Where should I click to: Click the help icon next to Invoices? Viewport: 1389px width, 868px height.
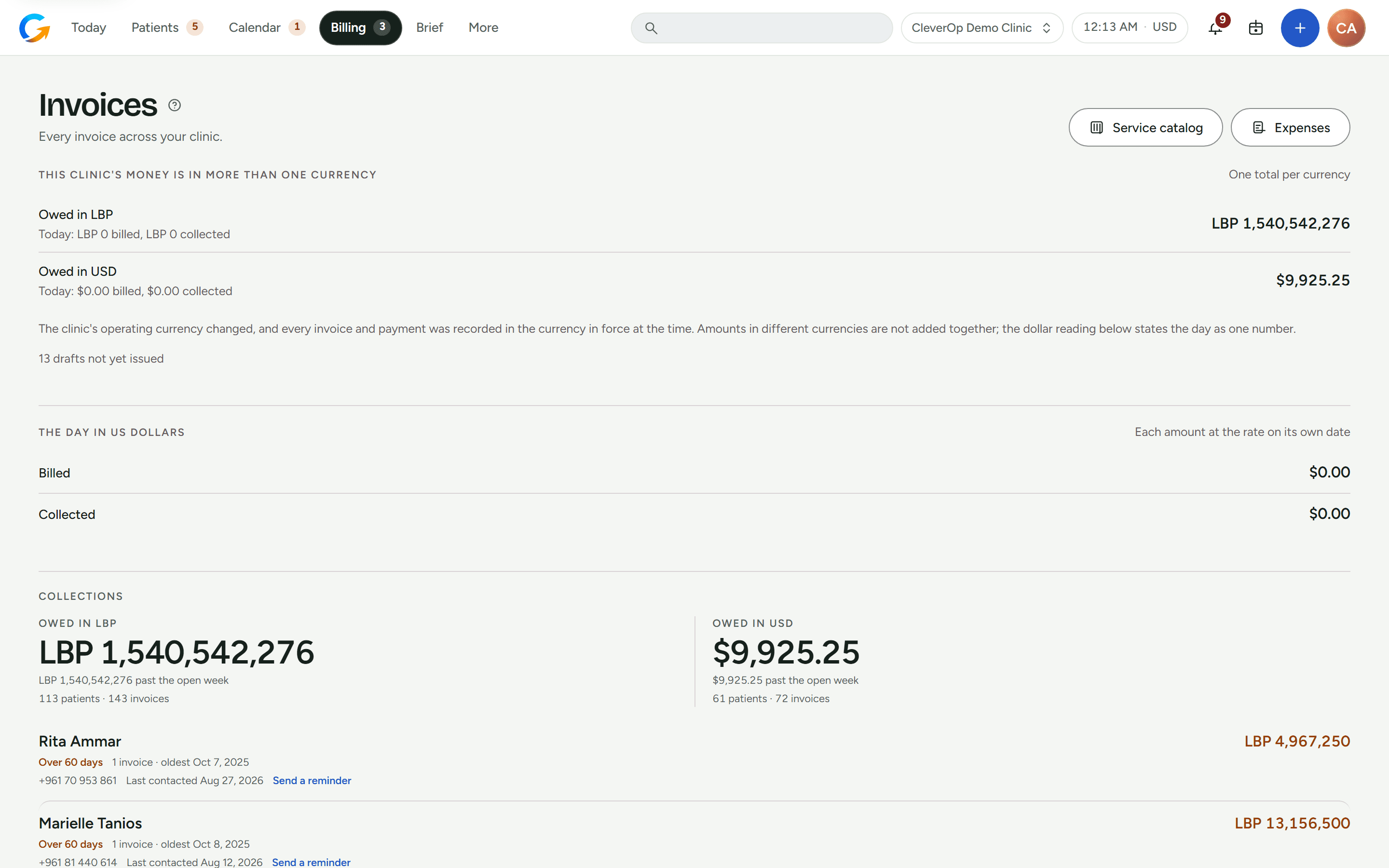pos(175,105)
